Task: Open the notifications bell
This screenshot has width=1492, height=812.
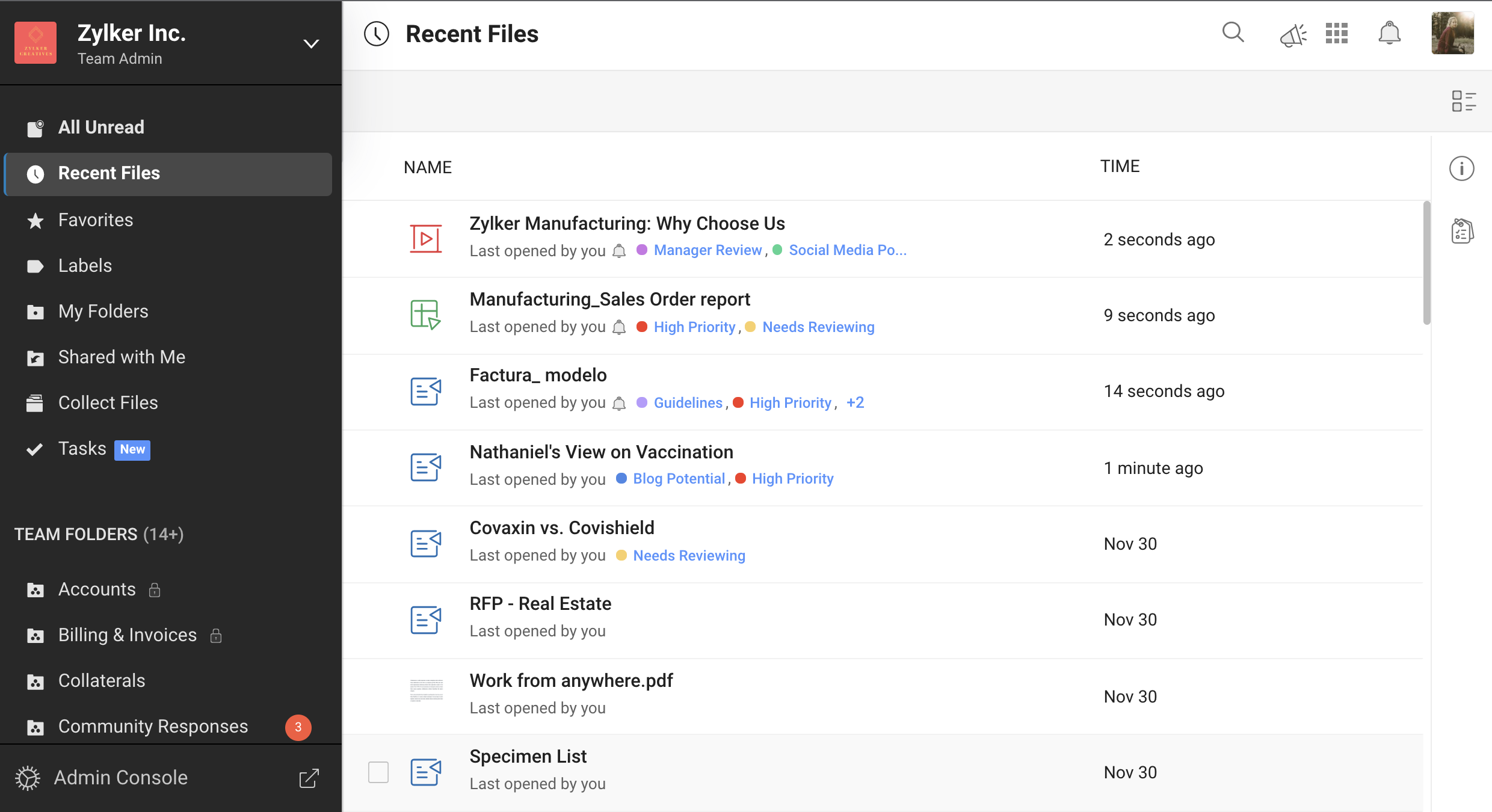Action: click(x=1389, y=34)
